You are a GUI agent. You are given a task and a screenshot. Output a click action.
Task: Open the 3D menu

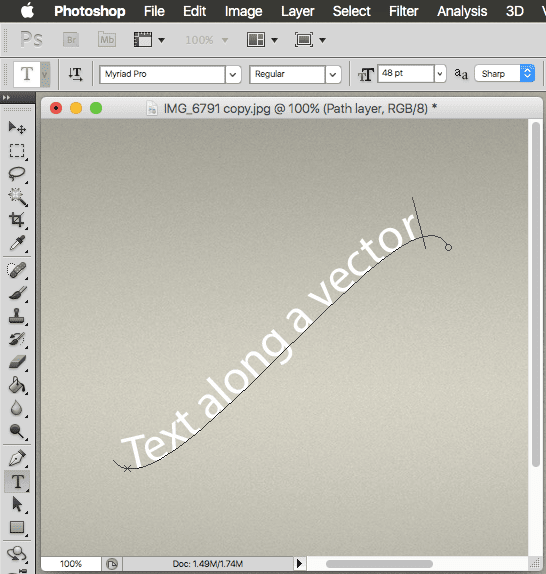[x=515, y=11]
